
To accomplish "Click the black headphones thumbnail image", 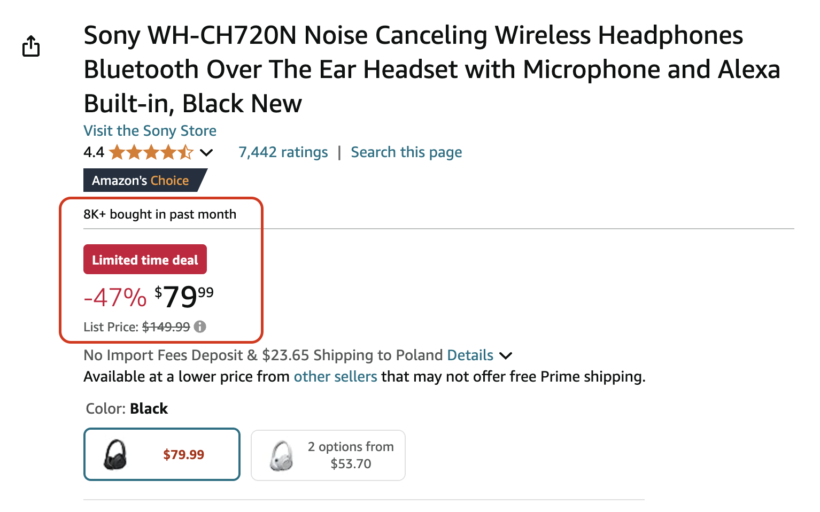I will click(116, 455).
